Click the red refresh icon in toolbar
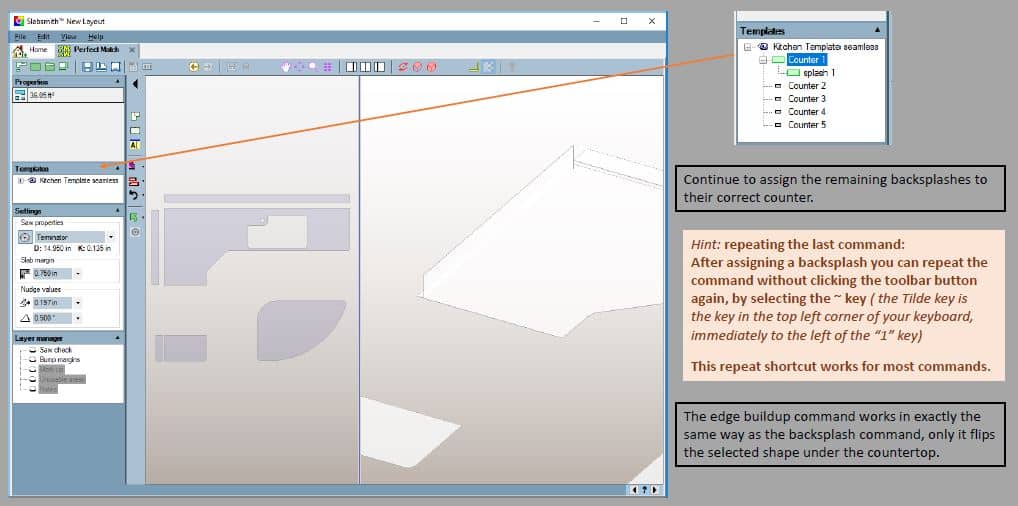 (x=403, y=66)
